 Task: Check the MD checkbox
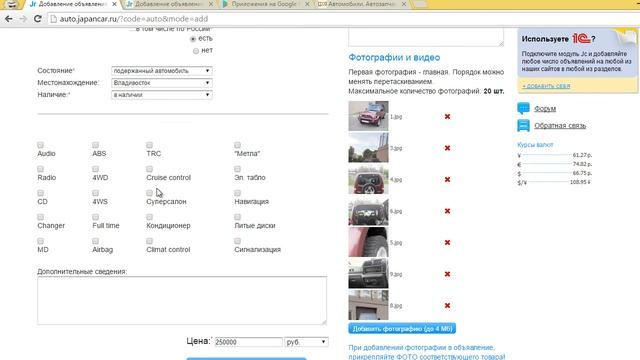coord(40,241)
